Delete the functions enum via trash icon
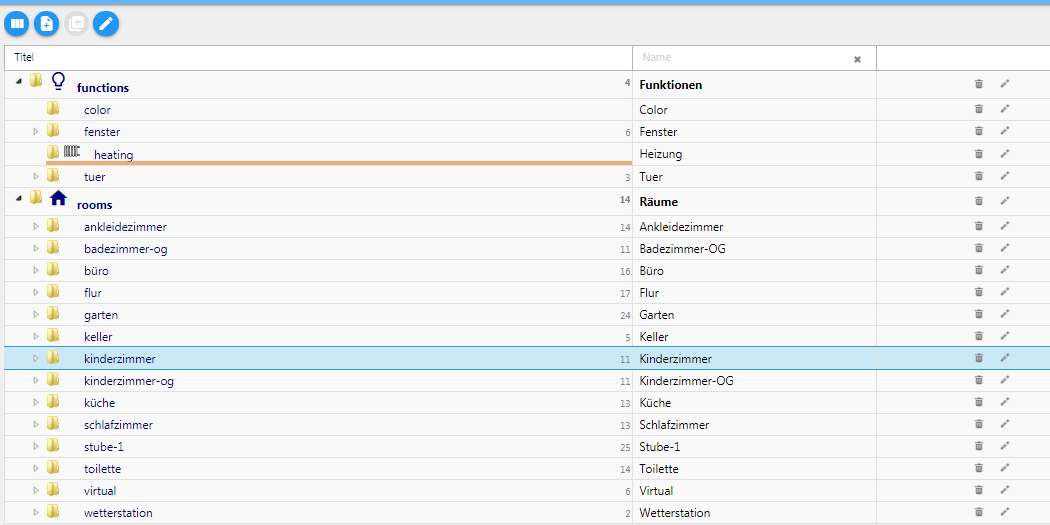 (x=979, y=84)
